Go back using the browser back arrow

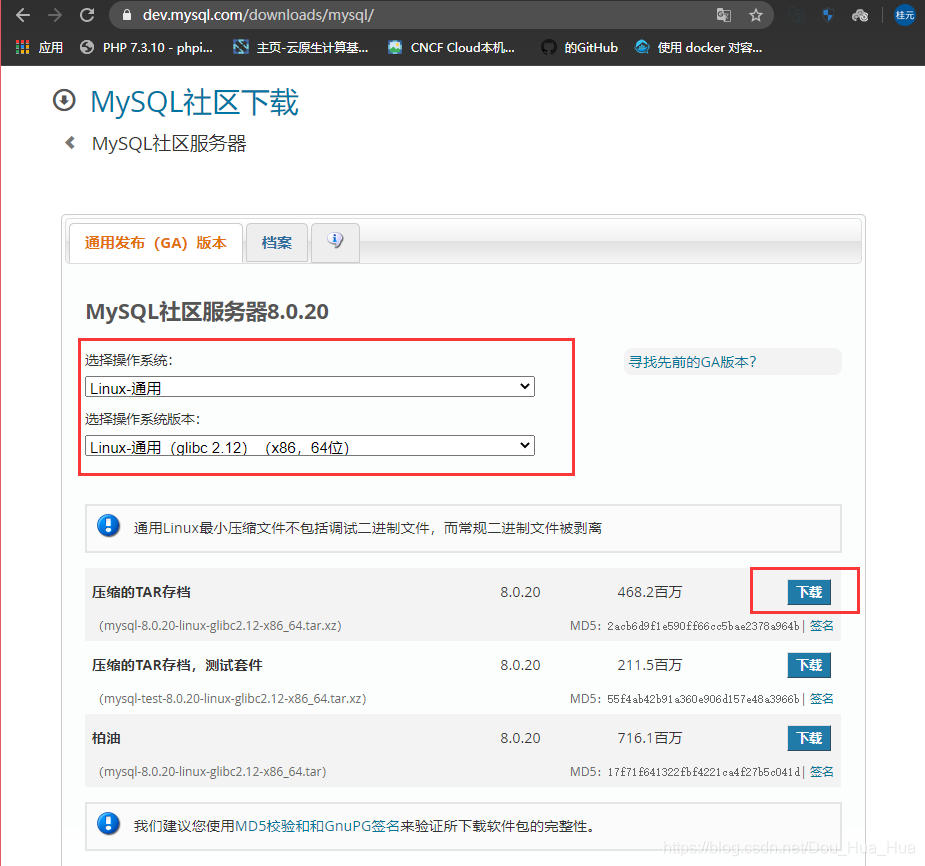(x=23, y=15)
